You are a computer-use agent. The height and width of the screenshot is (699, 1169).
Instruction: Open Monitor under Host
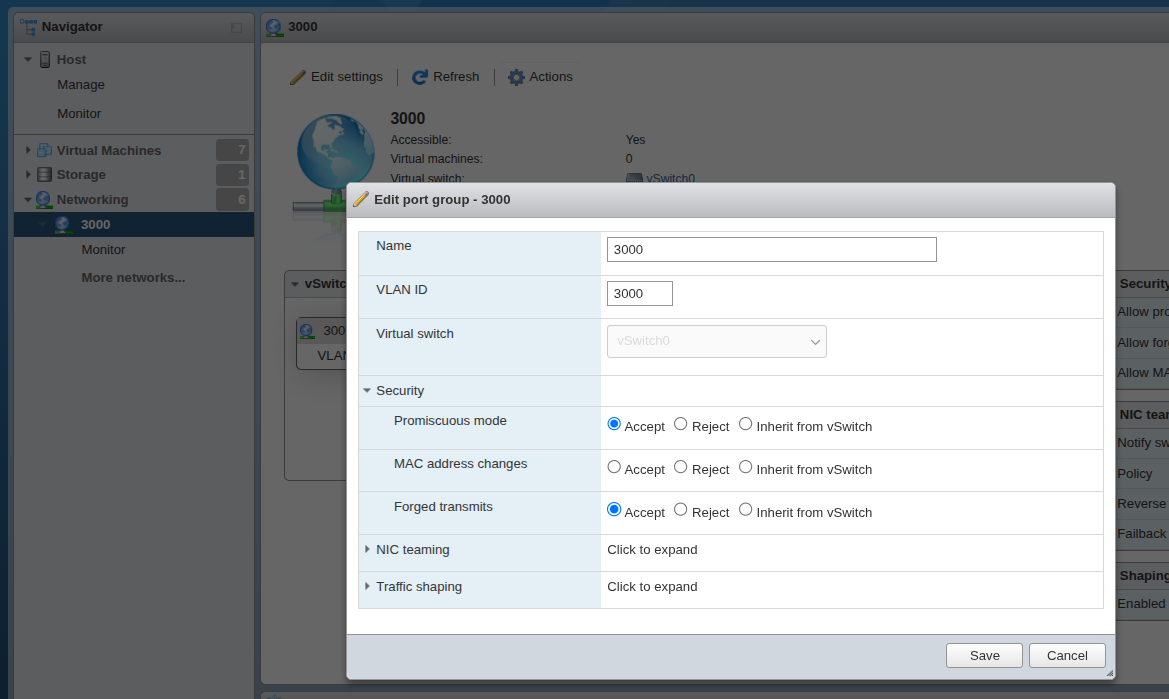coord(79,113)
